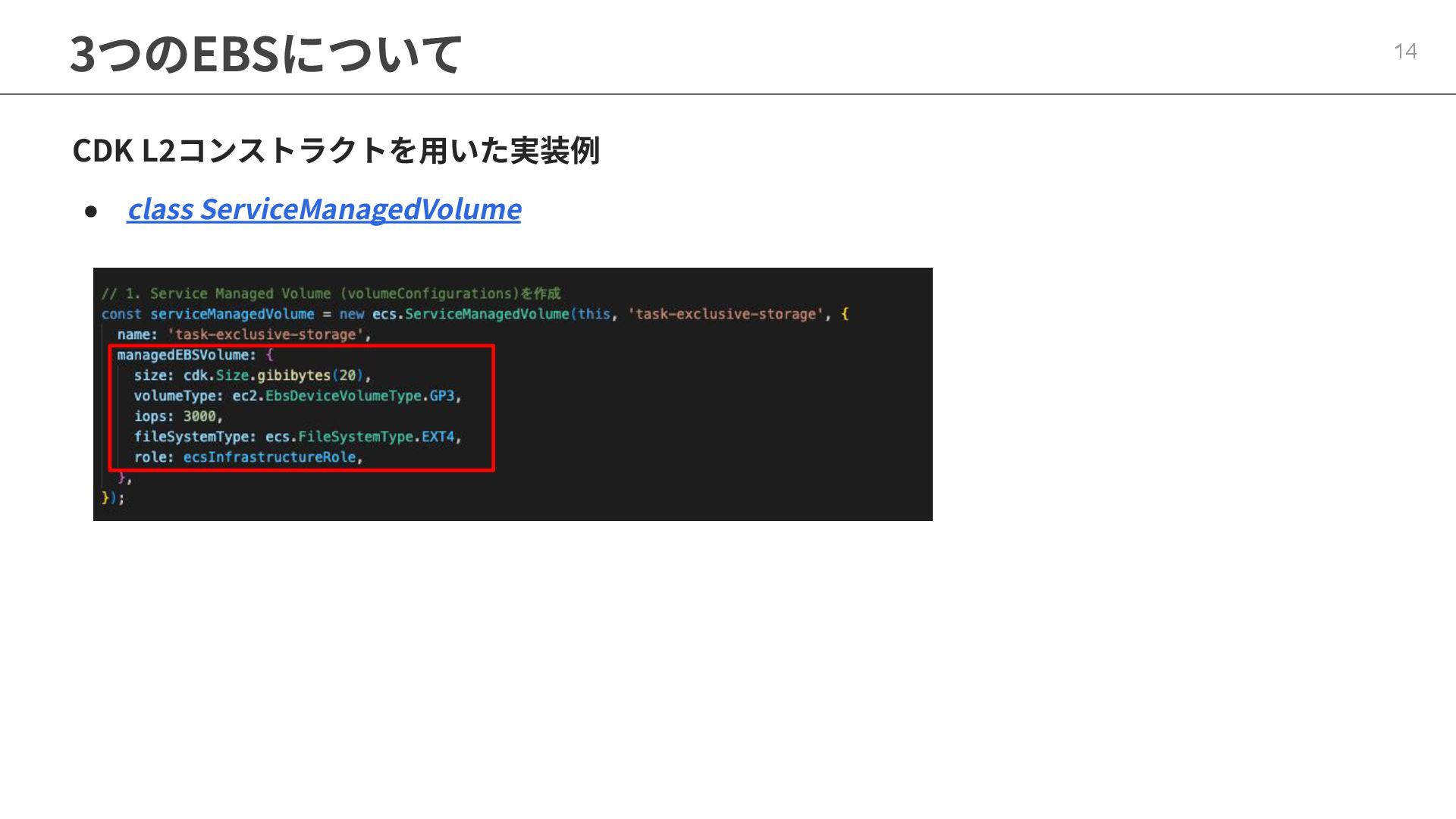The height and width of the screenshot is (819, 1456).
Task: Click the horizontal divider under the title
Action: click(728, 94)
